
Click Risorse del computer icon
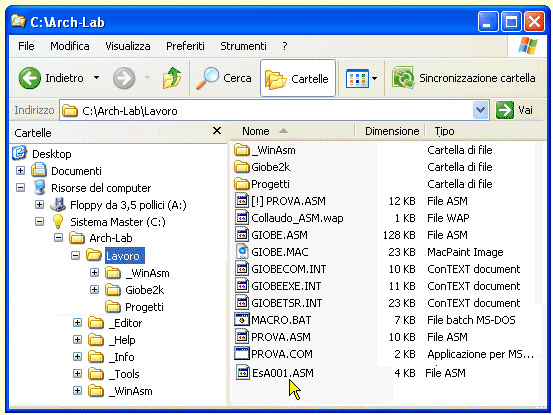[x=40, y=187]
